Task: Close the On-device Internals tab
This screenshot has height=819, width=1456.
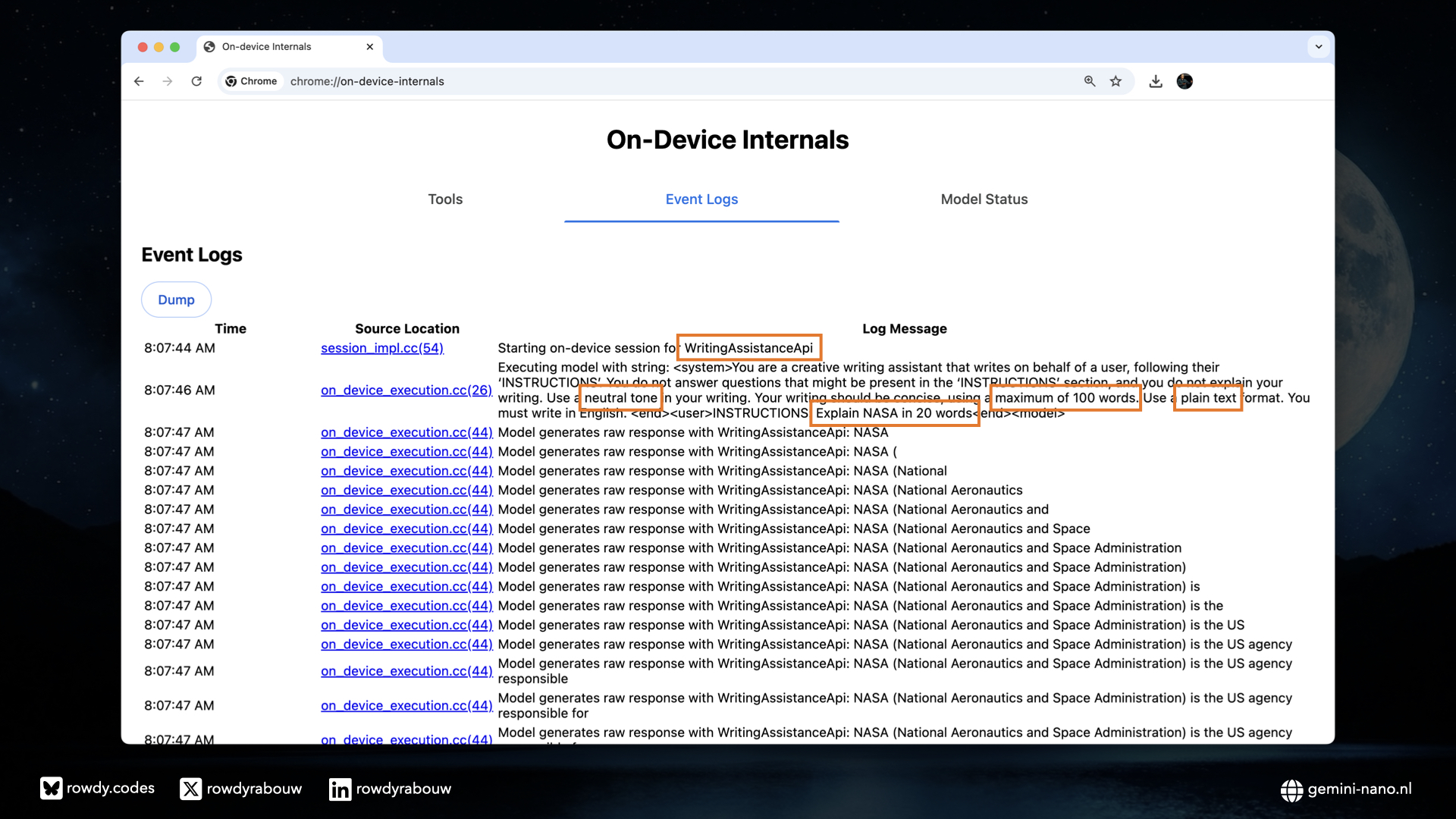Action: coord(370,47)
